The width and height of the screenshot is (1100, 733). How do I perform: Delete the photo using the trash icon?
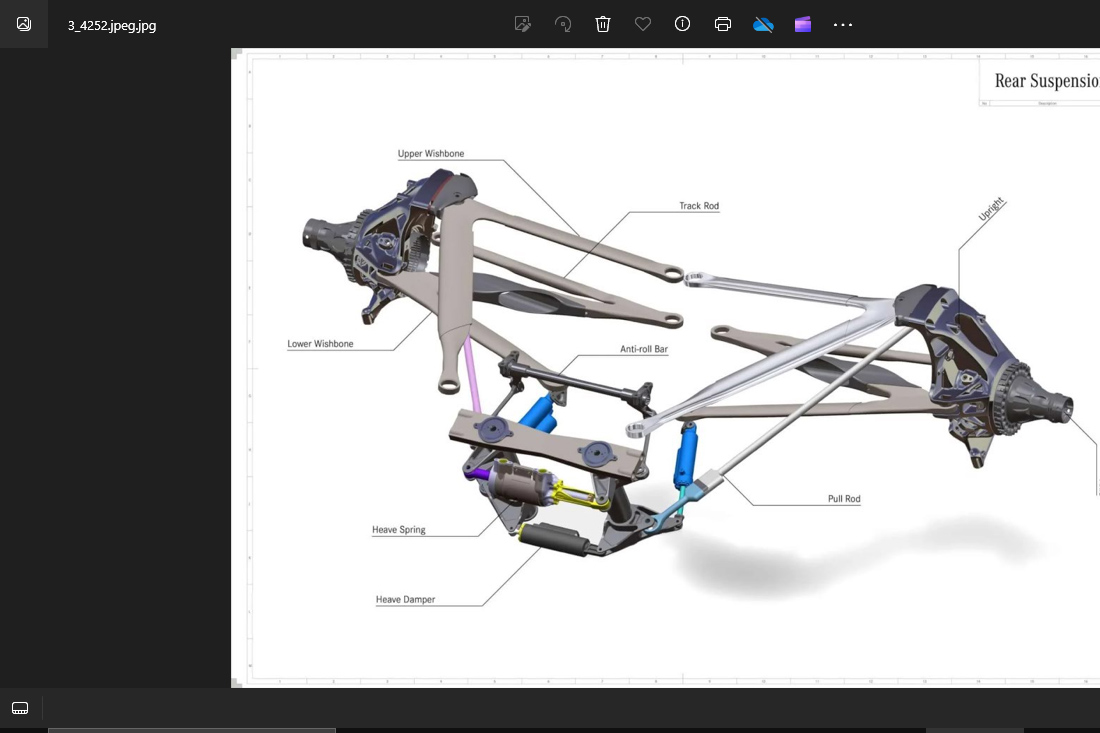pyautogui.click(x=603, y=24)
